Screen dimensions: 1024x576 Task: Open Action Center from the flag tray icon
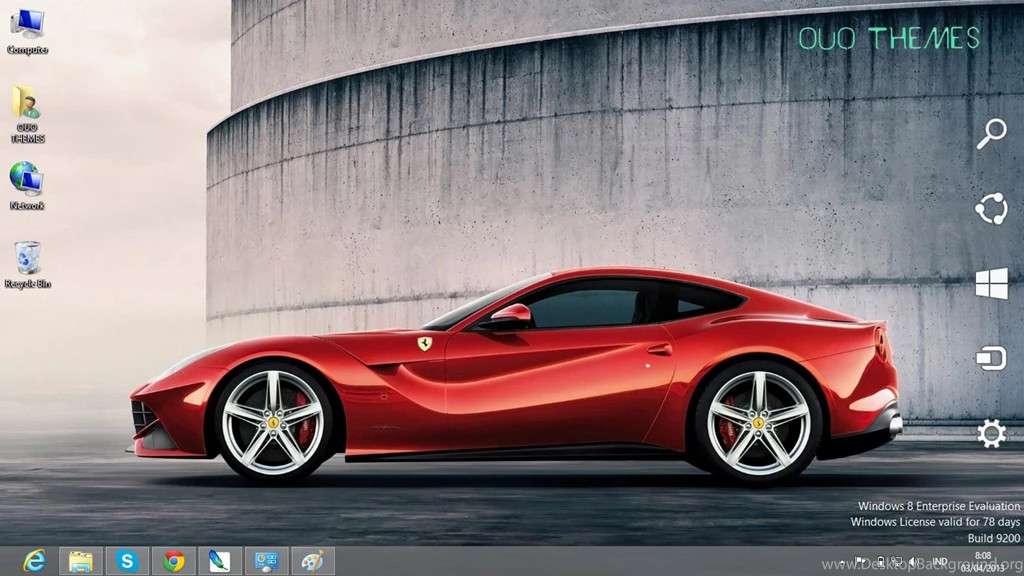(x=860, y=561)
